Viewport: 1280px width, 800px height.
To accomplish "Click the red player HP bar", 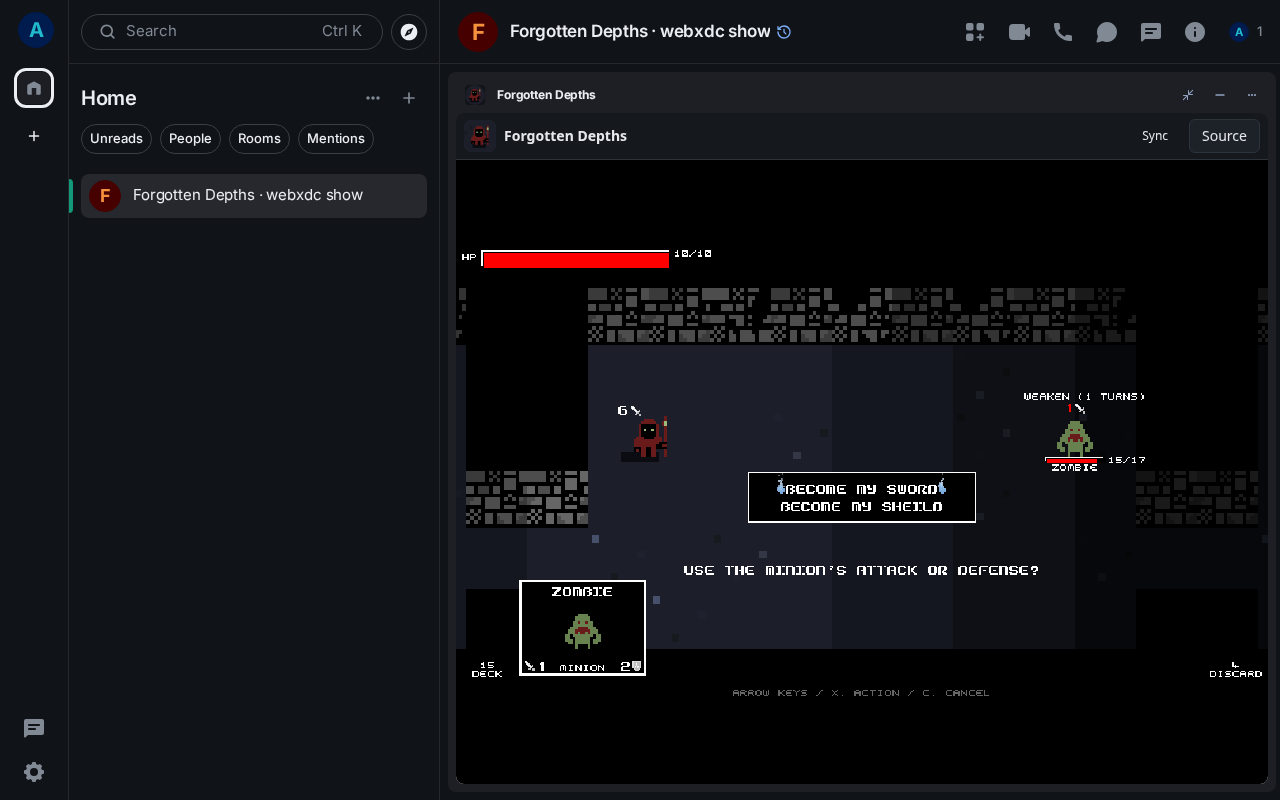I will point(575,259).
